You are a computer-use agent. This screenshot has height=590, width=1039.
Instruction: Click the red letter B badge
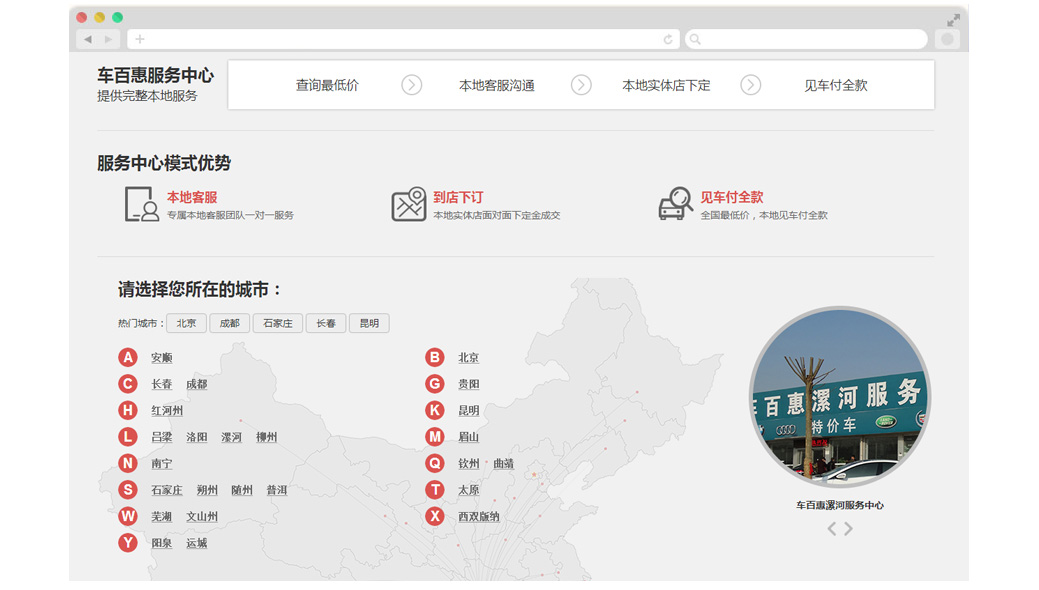435,357
